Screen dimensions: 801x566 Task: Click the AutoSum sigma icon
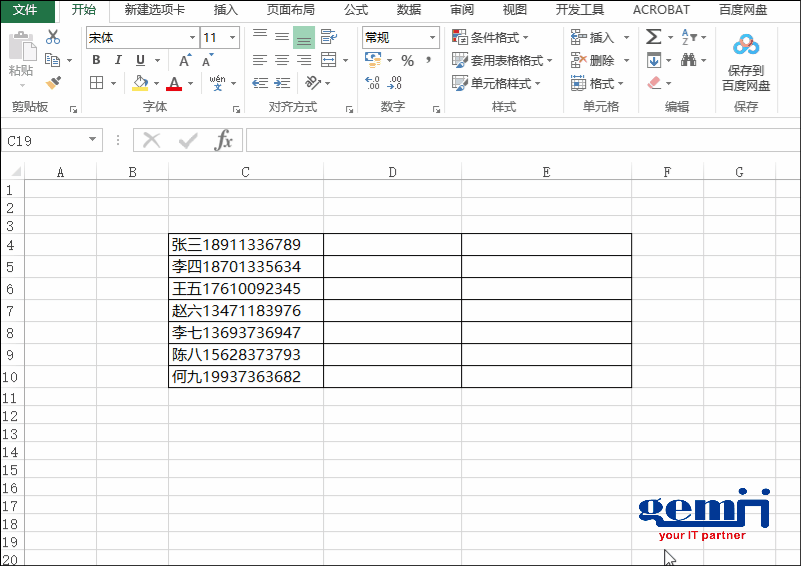[x=653, y=37]
